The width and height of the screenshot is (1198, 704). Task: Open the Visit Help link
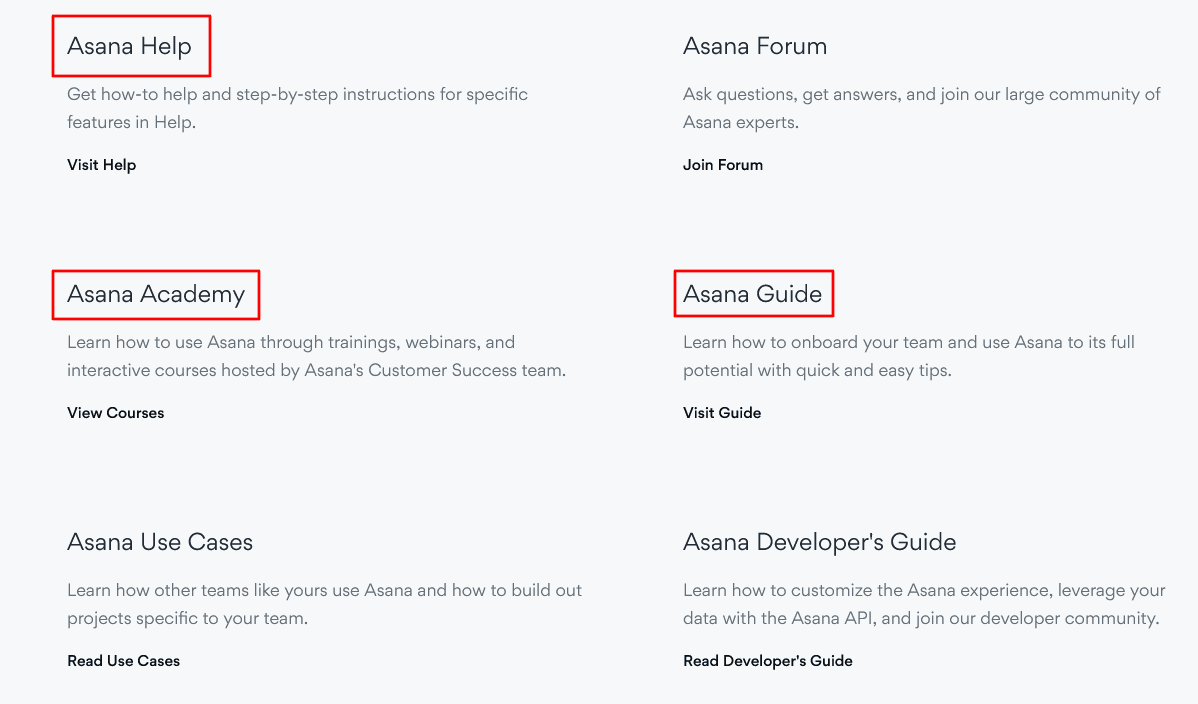click(101, 165)
